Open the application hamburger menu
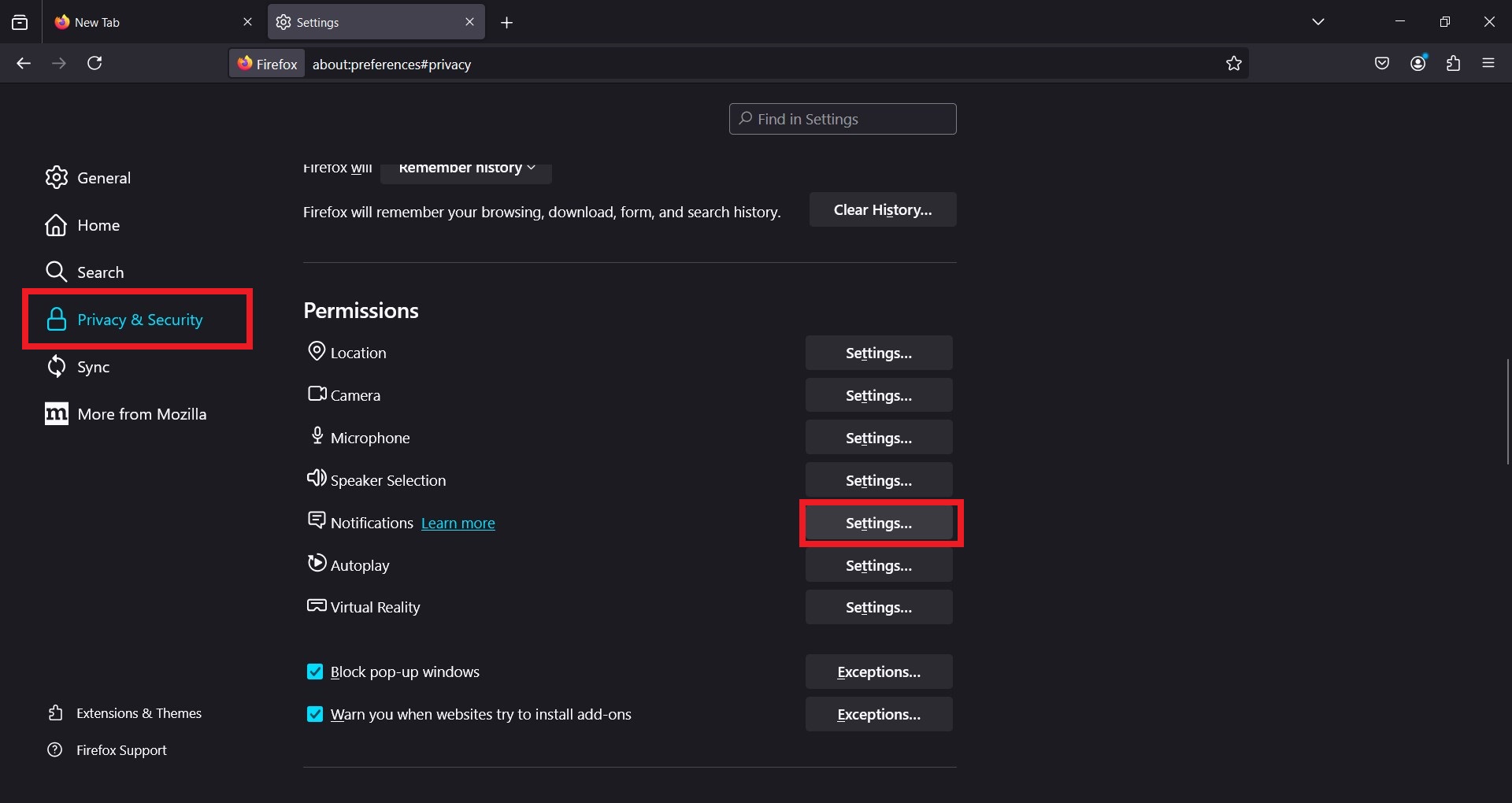Screen dimensions: 1512x803 click(x=1488, y=63)
